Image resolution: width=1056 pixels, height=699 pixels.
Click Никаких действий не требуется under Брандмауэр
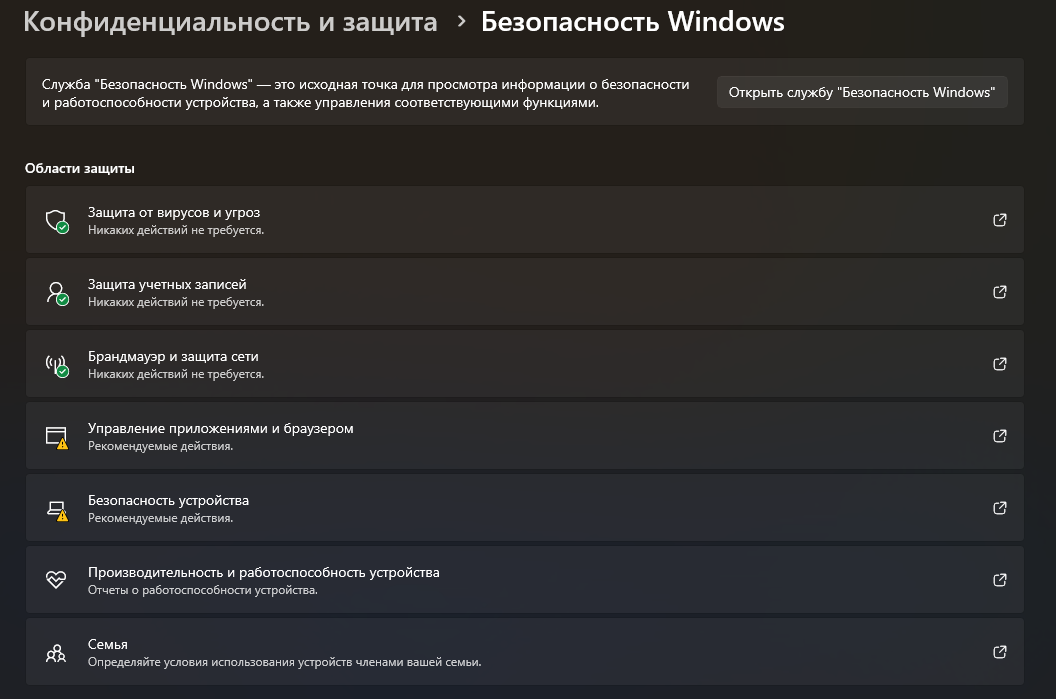point(176,374)
